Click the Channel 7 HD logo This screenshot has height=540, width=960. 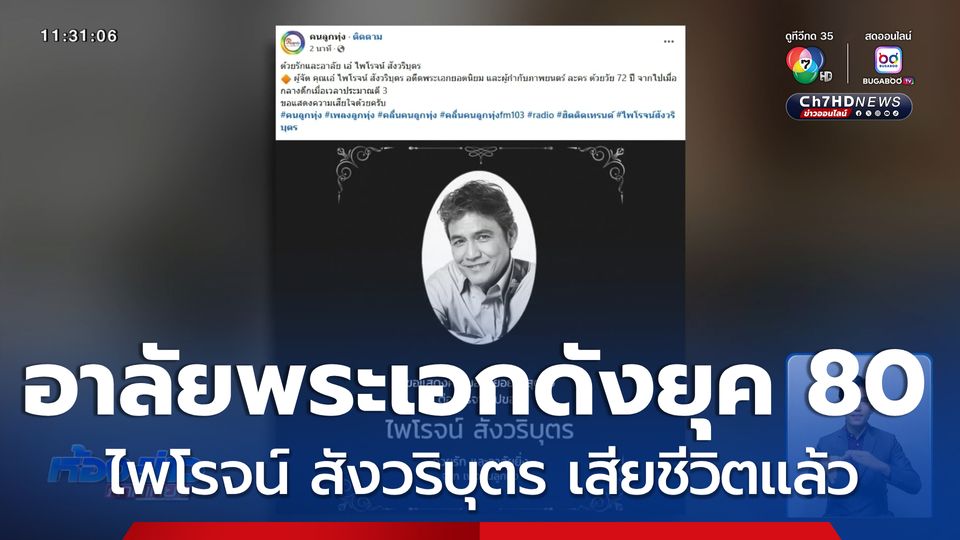[x=808, y=65]
